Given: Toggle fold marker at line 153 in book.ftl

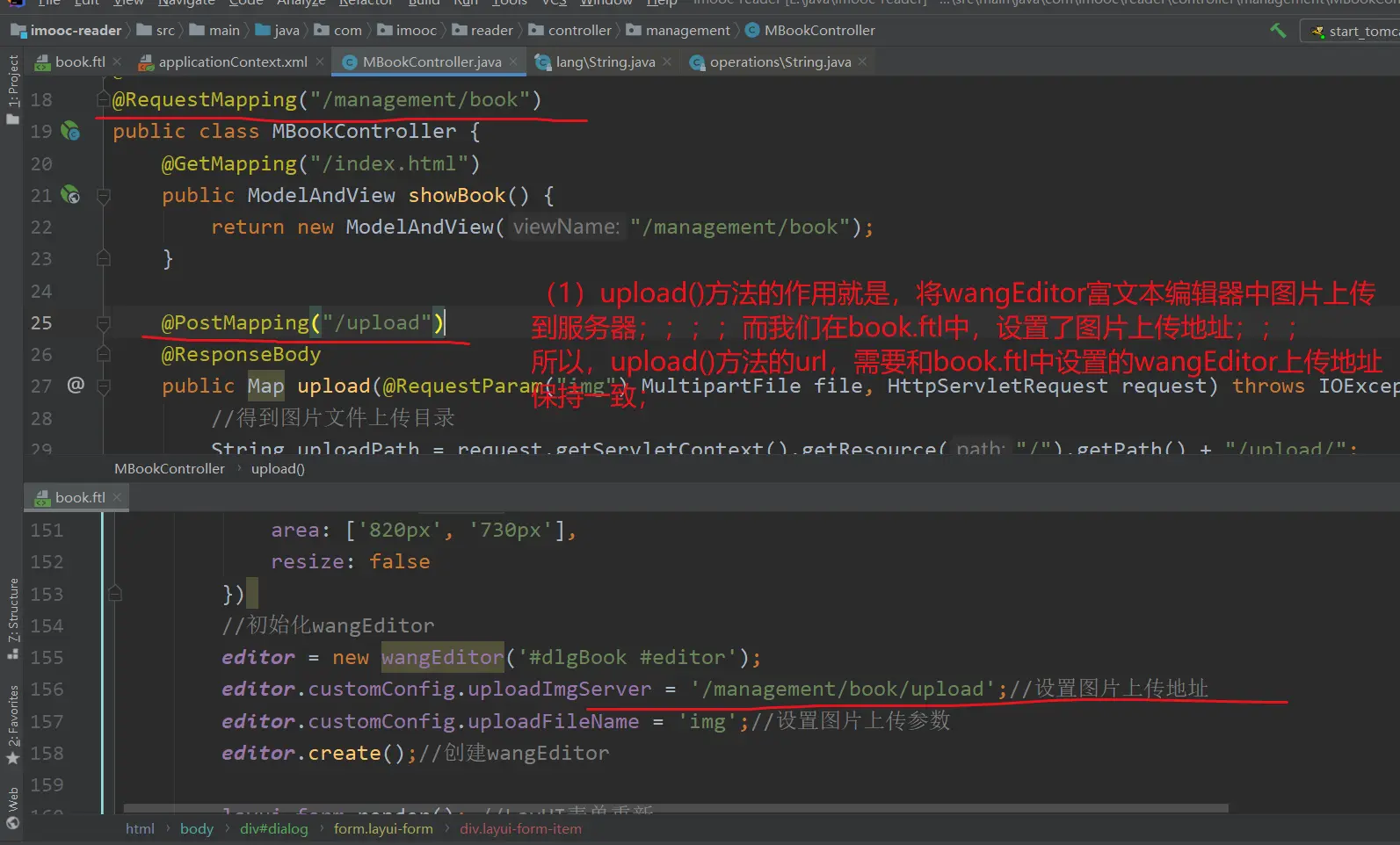Looking at the screenshot, I should point(114,595).
